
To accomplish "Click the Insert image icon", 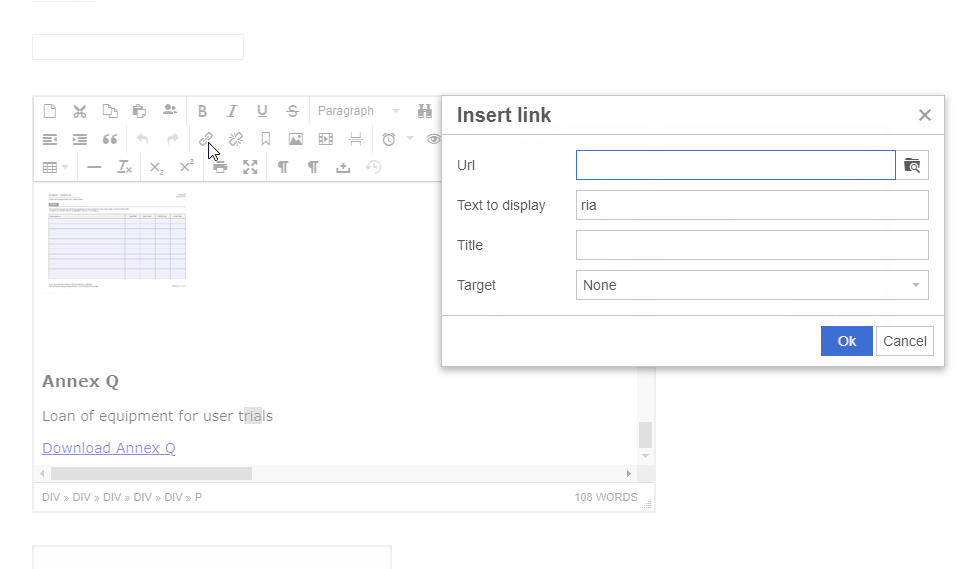I will click(x=296, y=139).
